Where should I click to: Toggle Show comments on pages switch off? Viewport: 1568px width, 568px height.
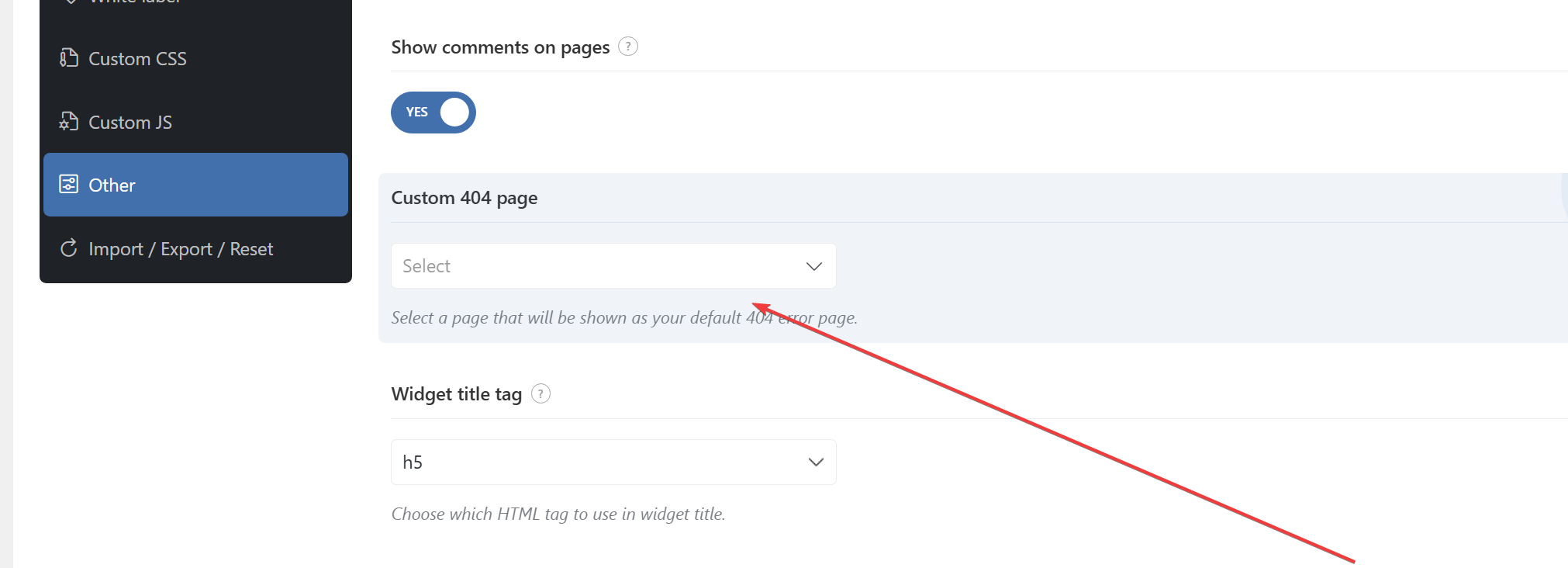coord(433,113)
